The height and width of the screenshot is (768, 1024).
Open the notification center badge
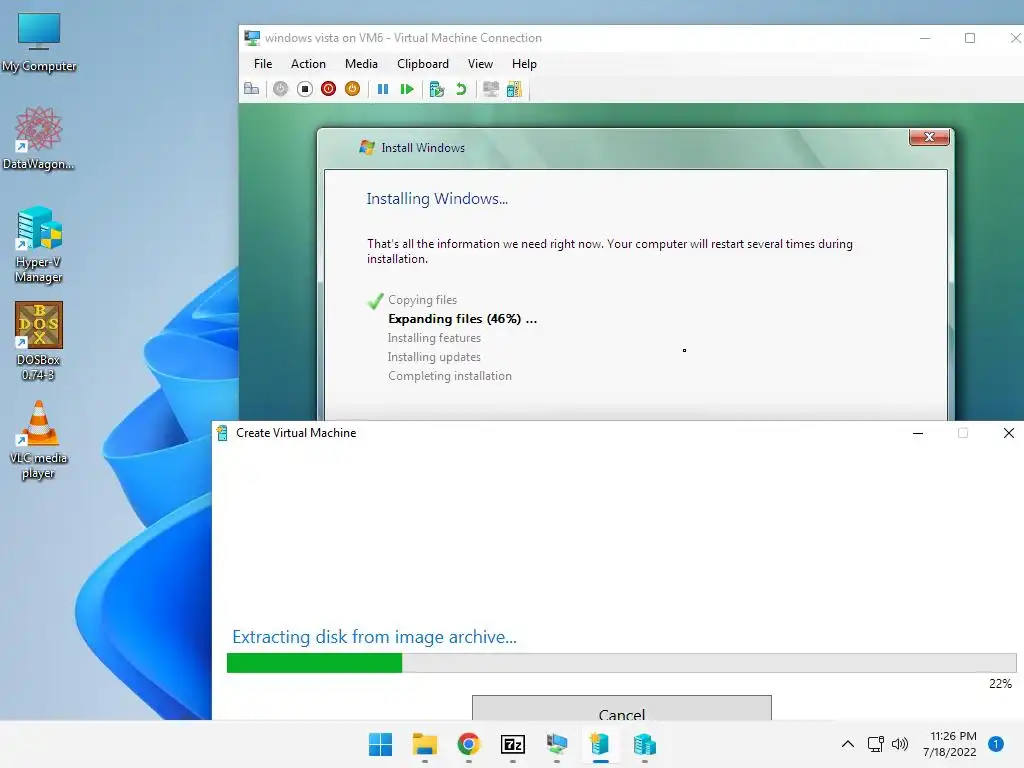click(995, 744)
